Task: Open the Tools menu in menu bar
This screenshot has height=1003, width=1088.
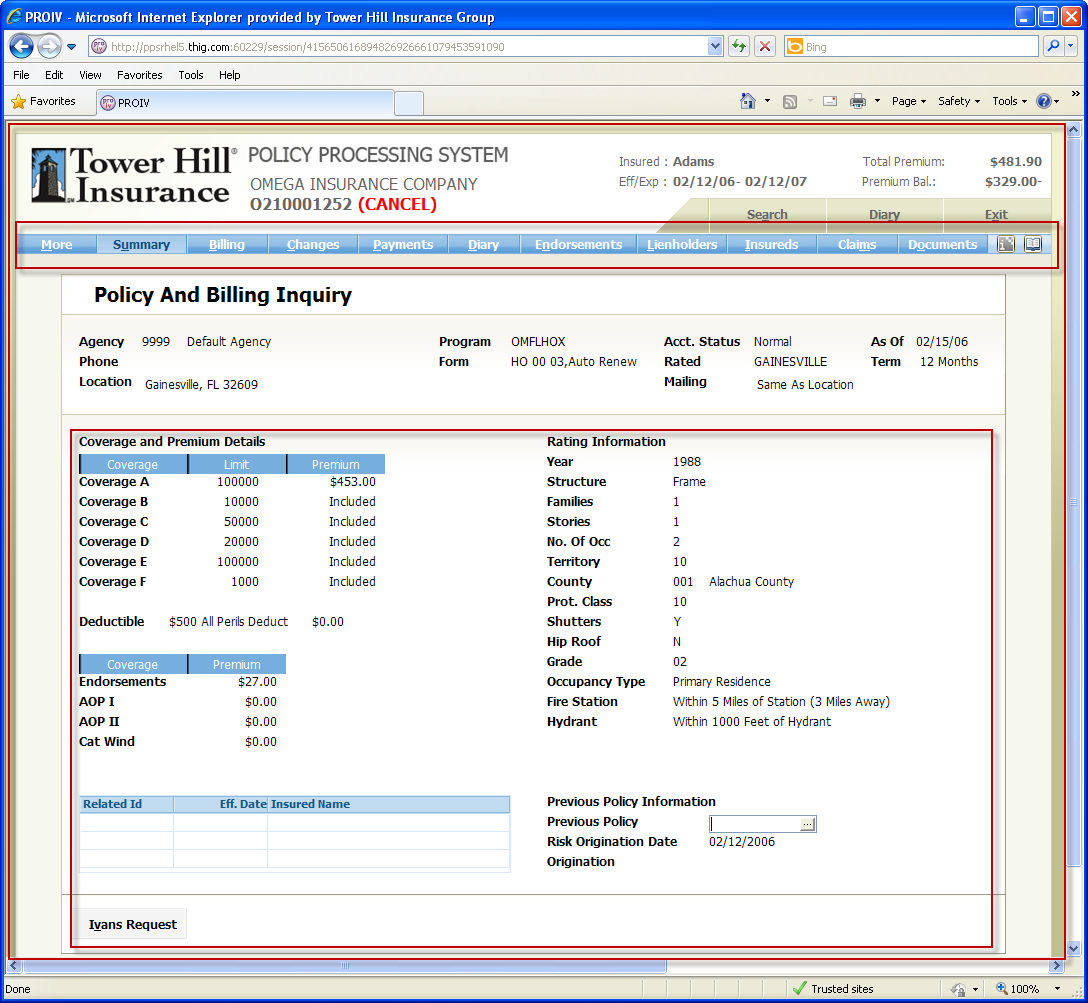Action: (x=191, y=75)
